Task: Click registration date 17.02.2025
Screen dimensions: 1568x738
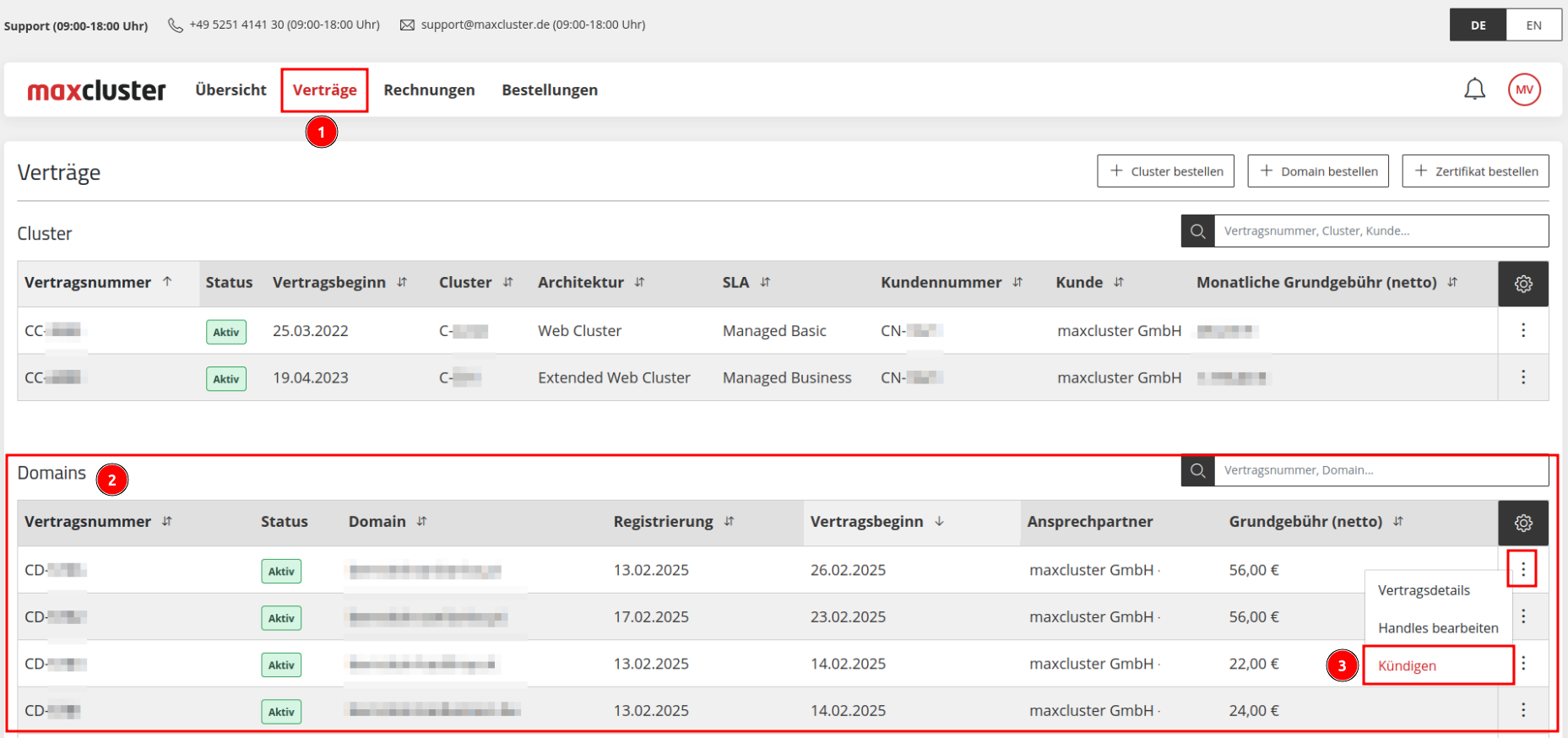Action: [651, 616]
